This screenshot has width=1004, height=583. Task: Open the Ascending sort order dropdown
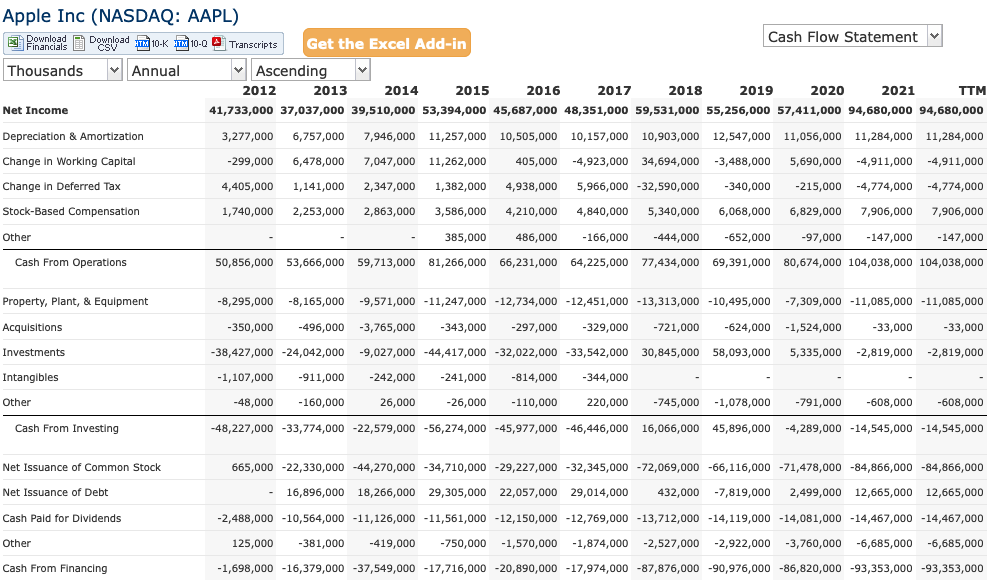point(311,70)
